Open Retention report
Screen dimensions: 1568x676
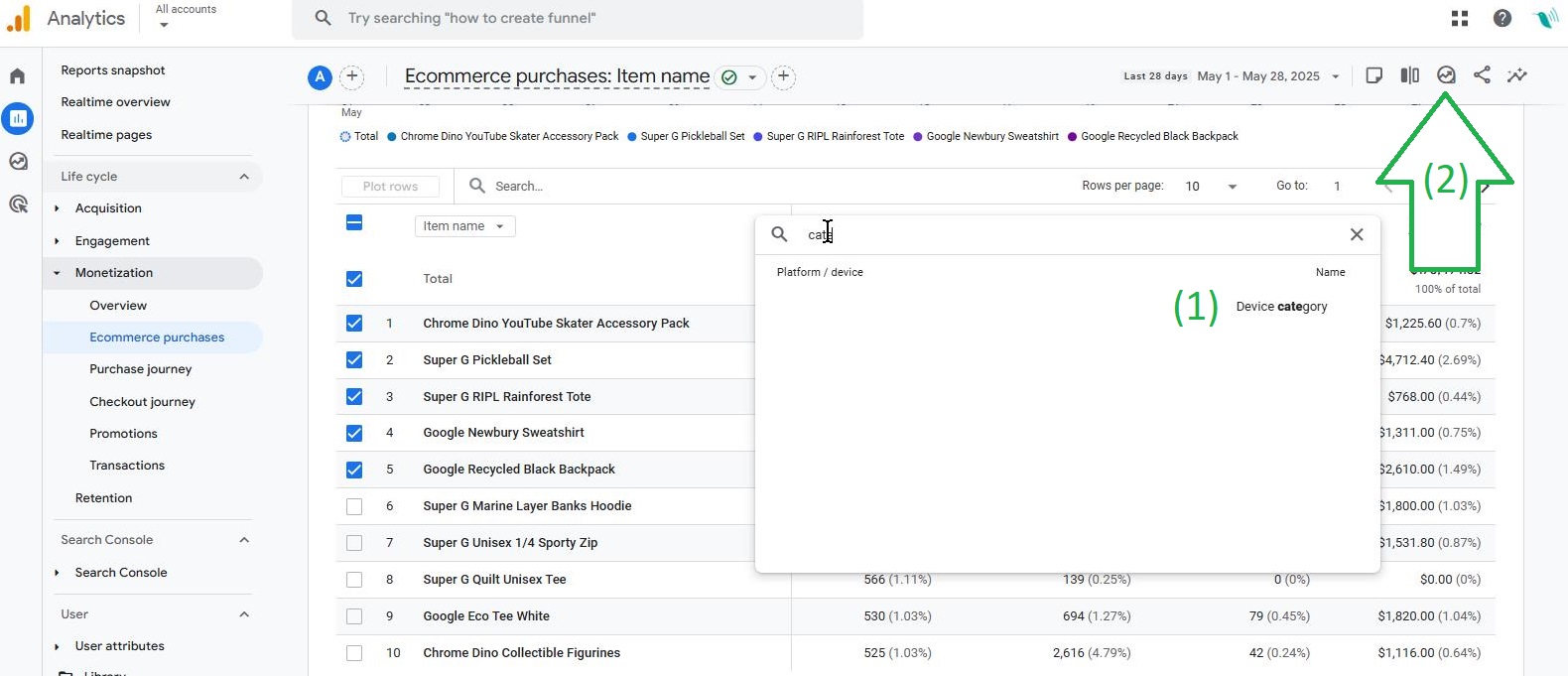(103, 498)
